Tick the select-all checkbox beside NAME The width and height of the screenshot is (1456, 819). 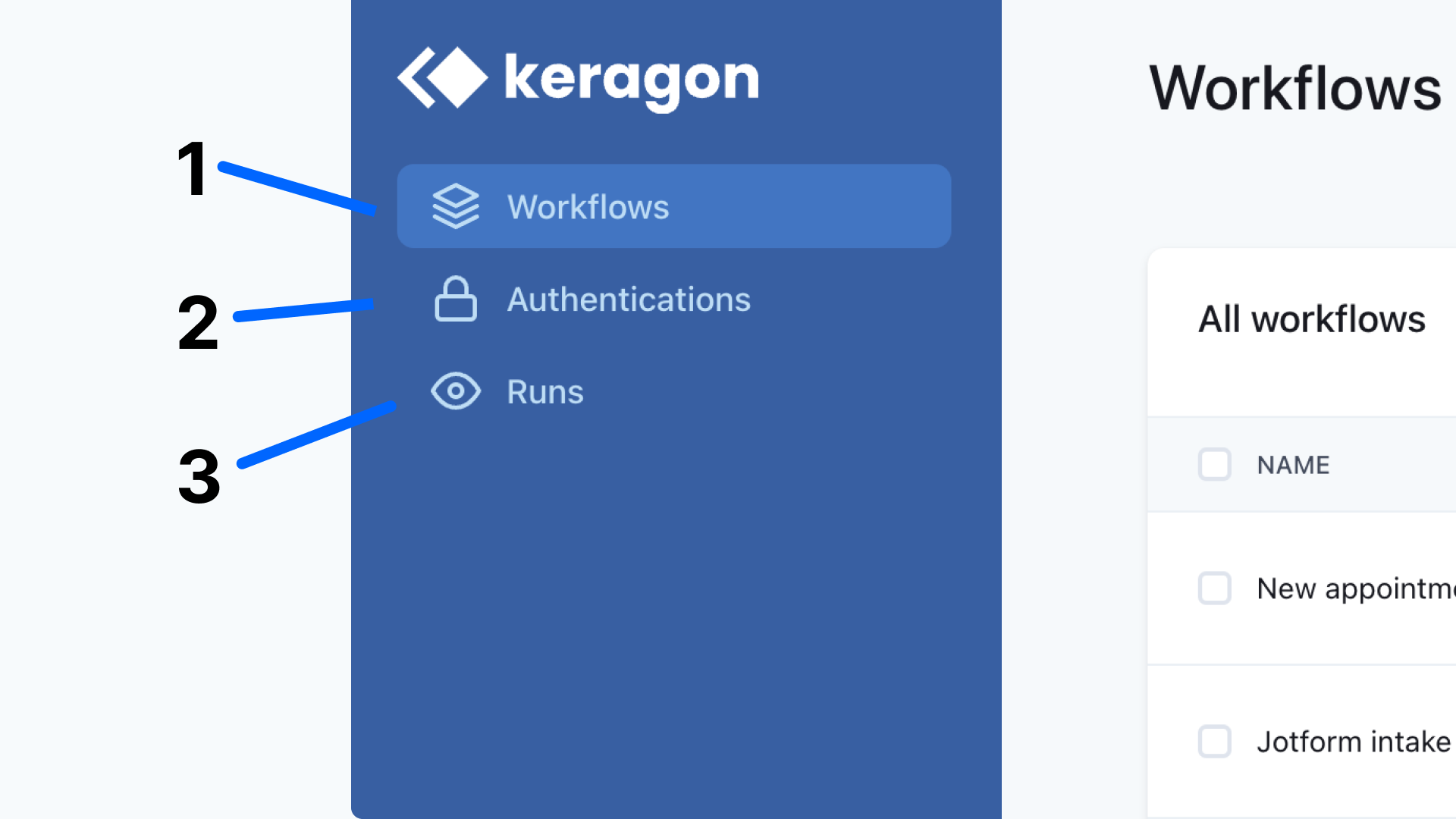pos(1215,465)
